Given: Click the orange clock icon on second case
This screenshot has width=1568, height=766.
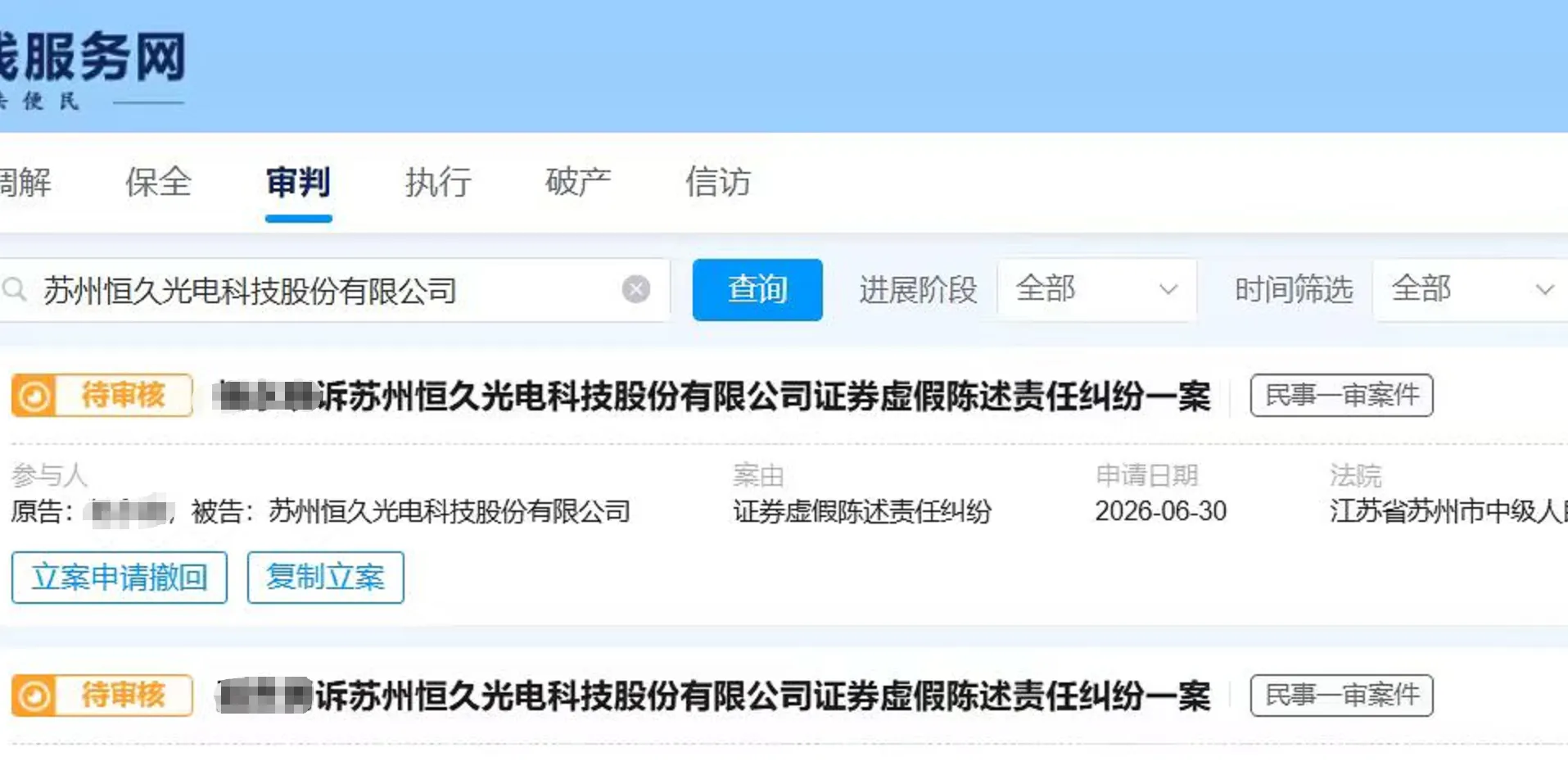Looking at the screenshot, I should pos(34,696).
